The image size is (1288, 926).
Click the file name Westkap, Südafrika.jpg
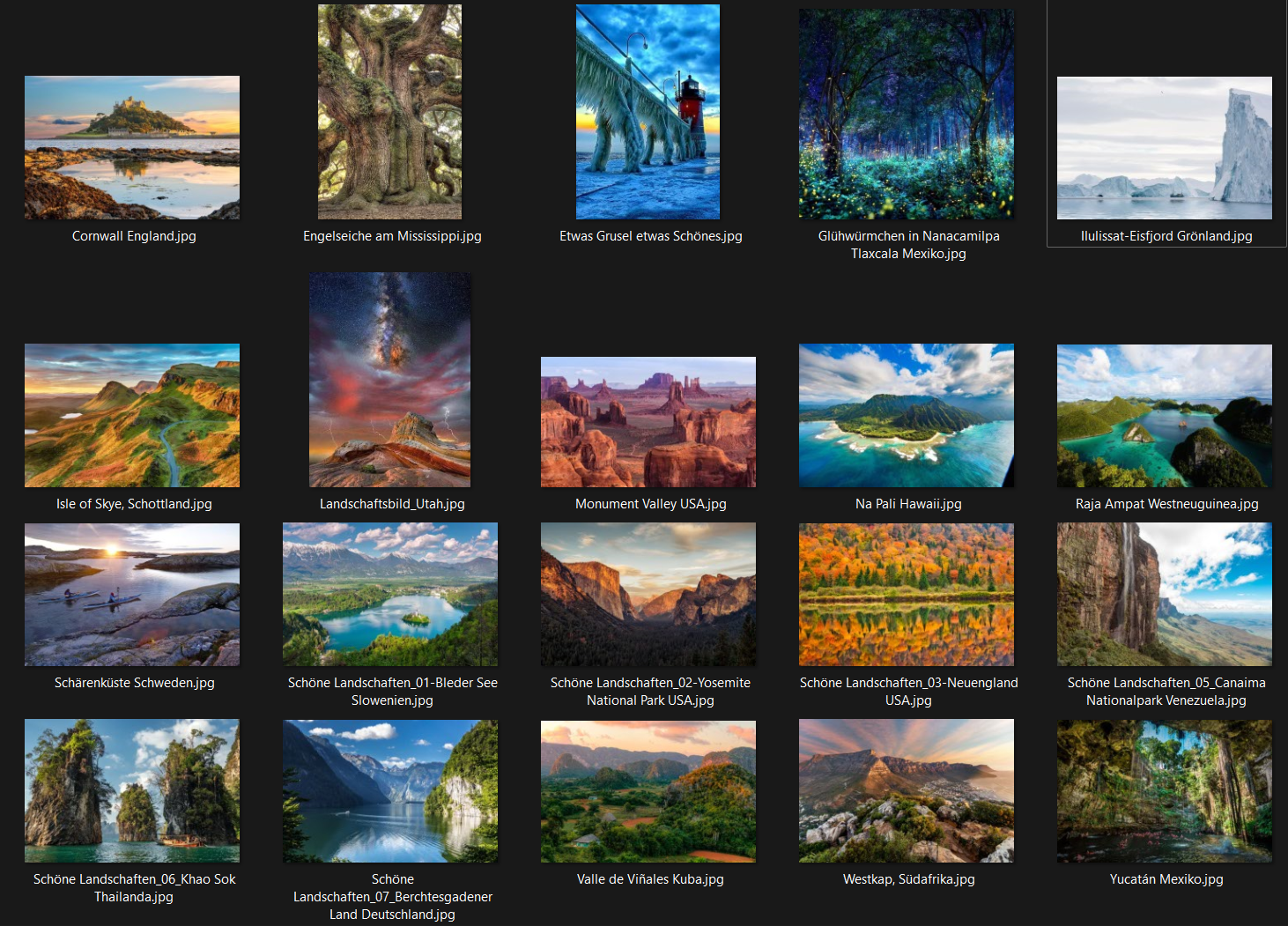(x=908, y=879)
